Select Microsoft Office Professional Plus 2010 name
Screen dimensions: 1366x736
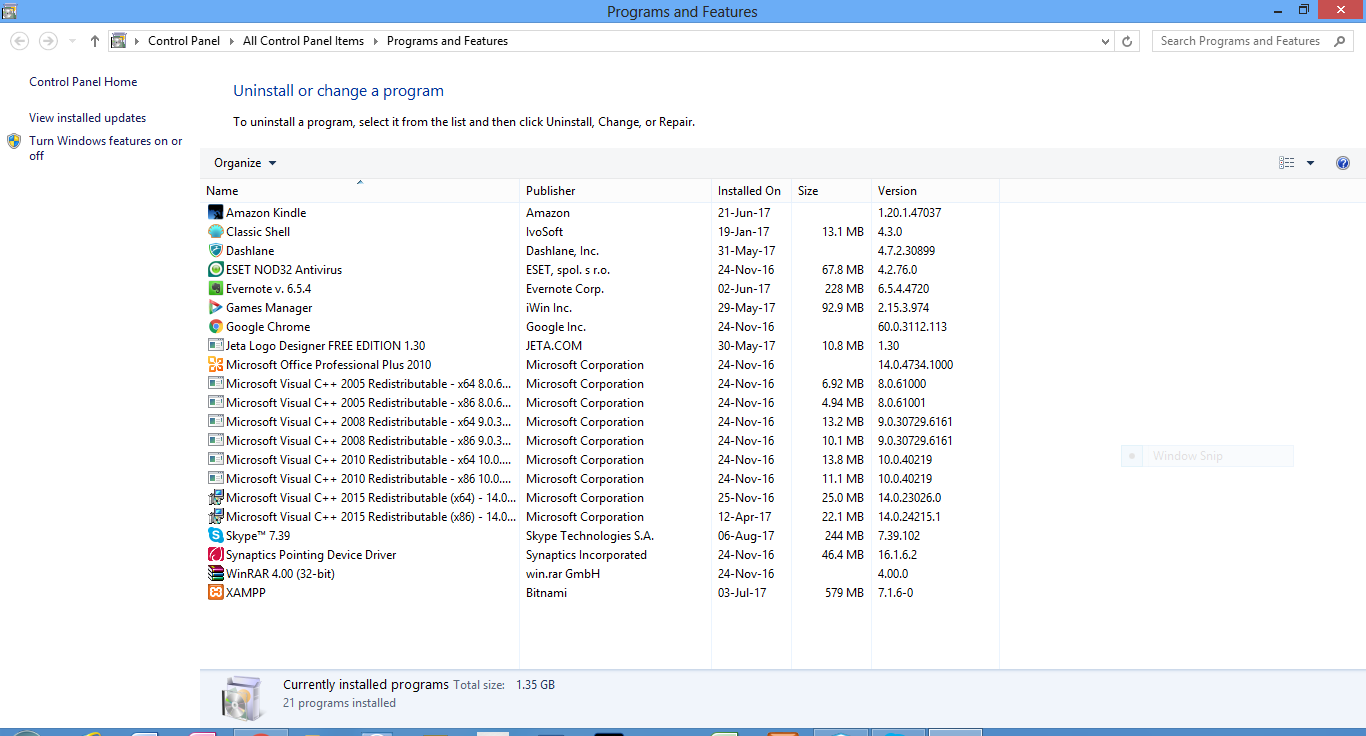pos(329,364)
